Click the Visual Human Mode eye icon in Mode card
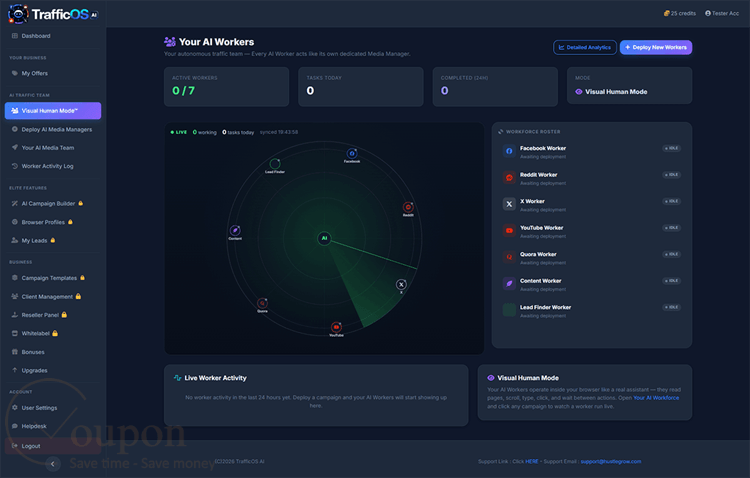This screenshot has height=478, width=750. pos(578,92)
